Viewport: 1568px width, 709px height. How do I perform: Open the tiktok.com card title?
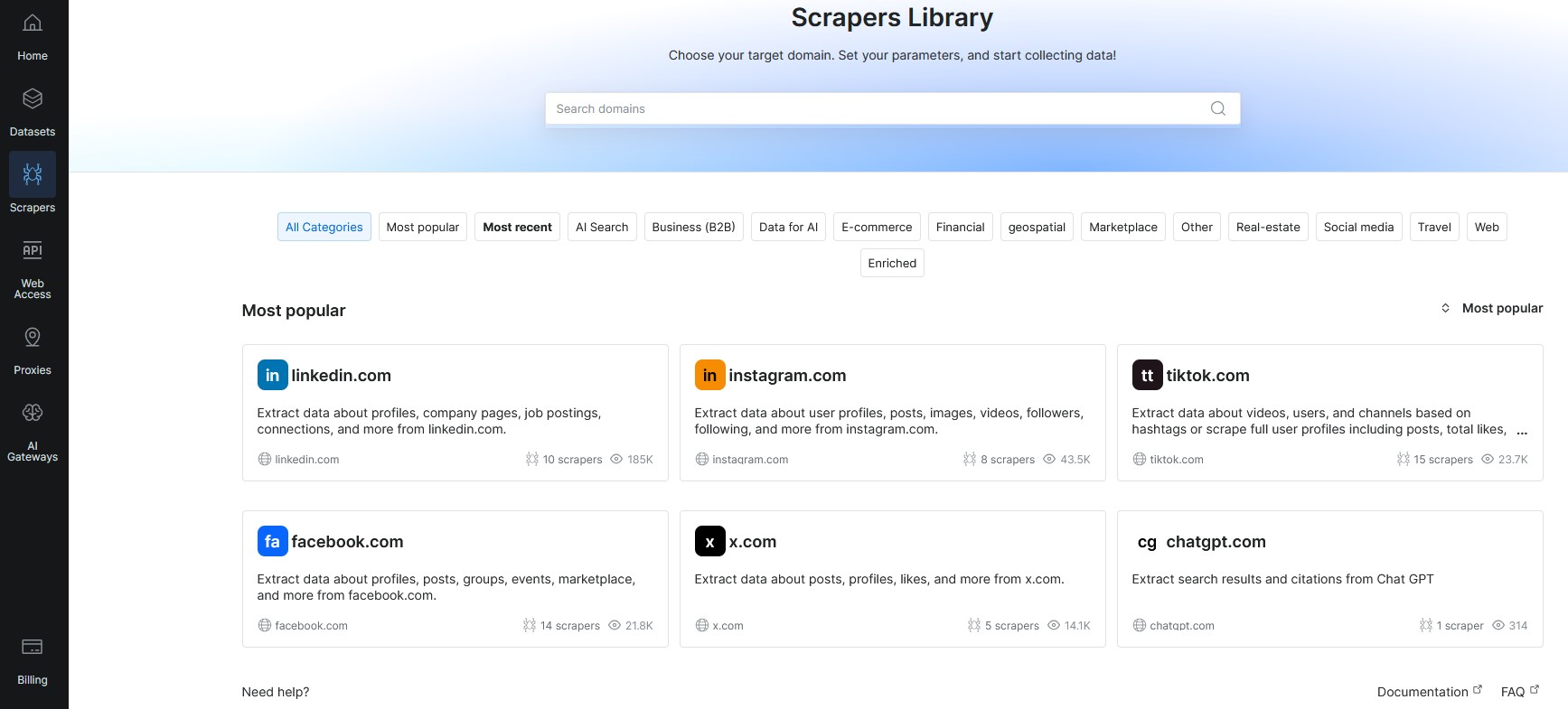pyautogui.click(x=1207, y=375)
